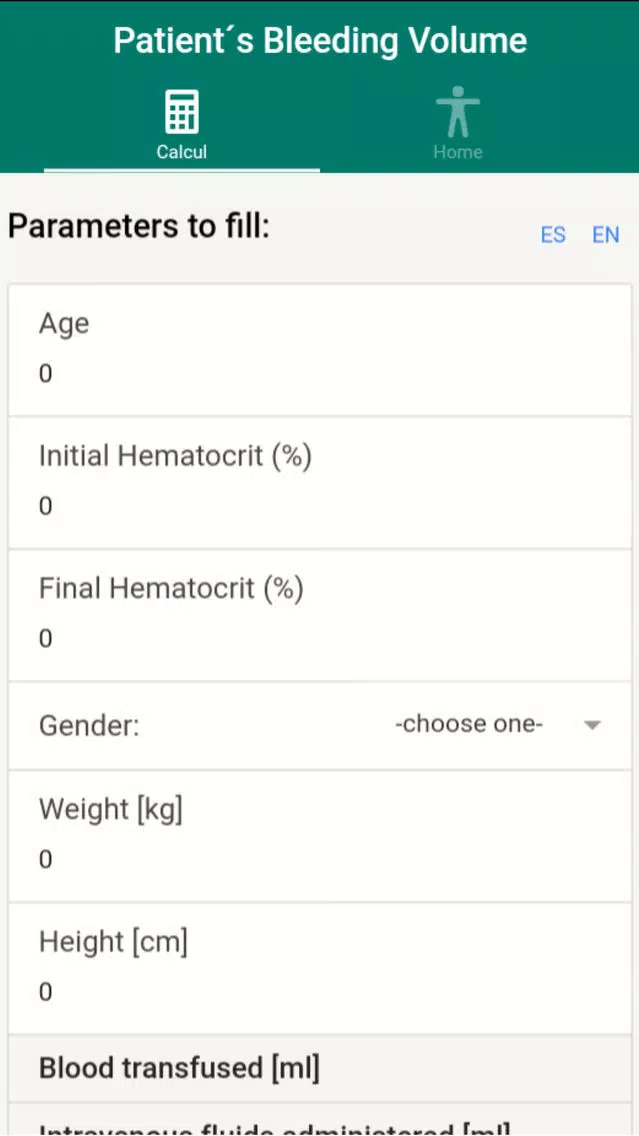Viewport: 639px width, 1136px height.
Task: Switch language to EN
Action: tap(606, 235)
